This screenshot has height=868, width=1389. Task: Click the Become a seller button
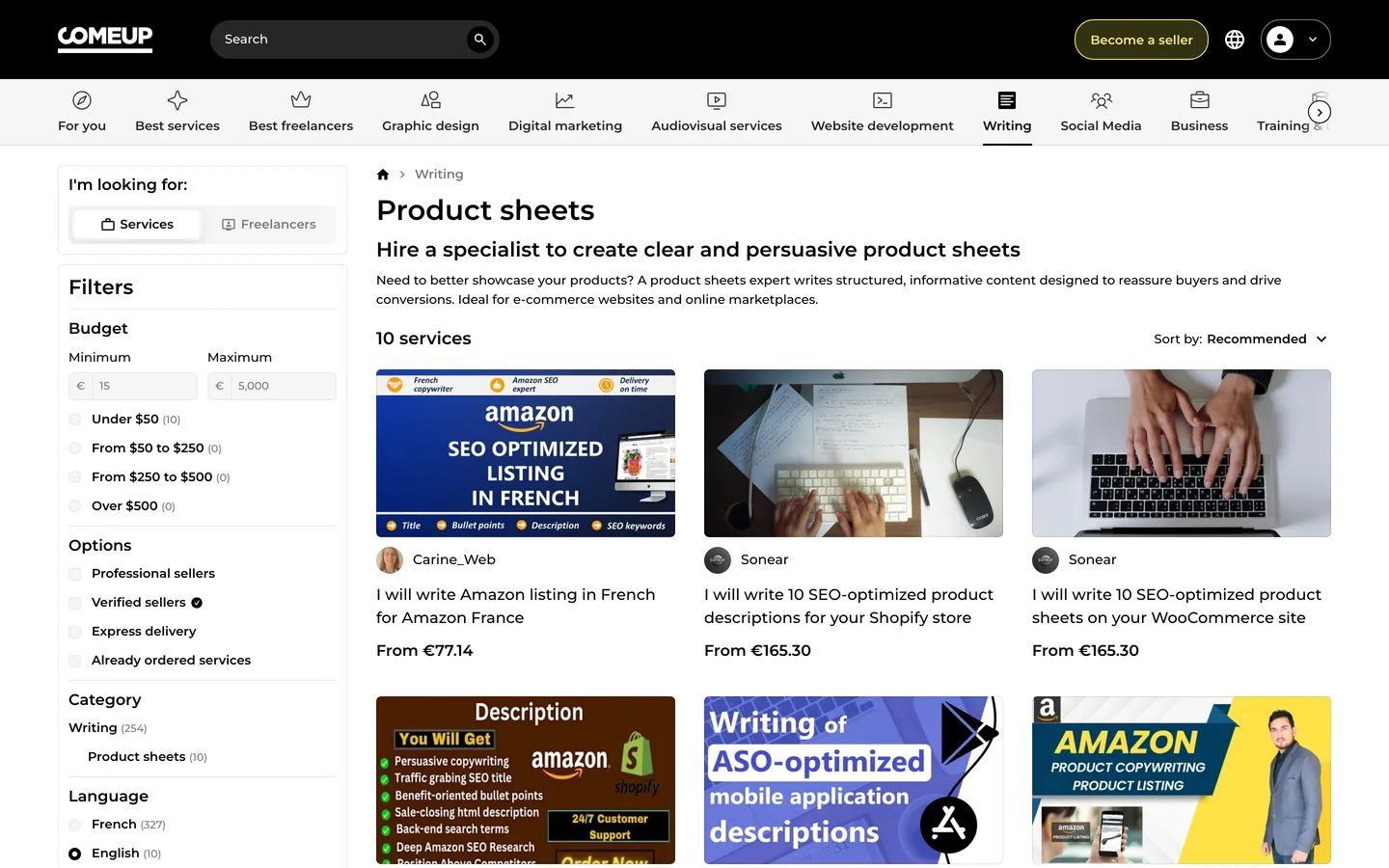click(x=1141, y=40)
